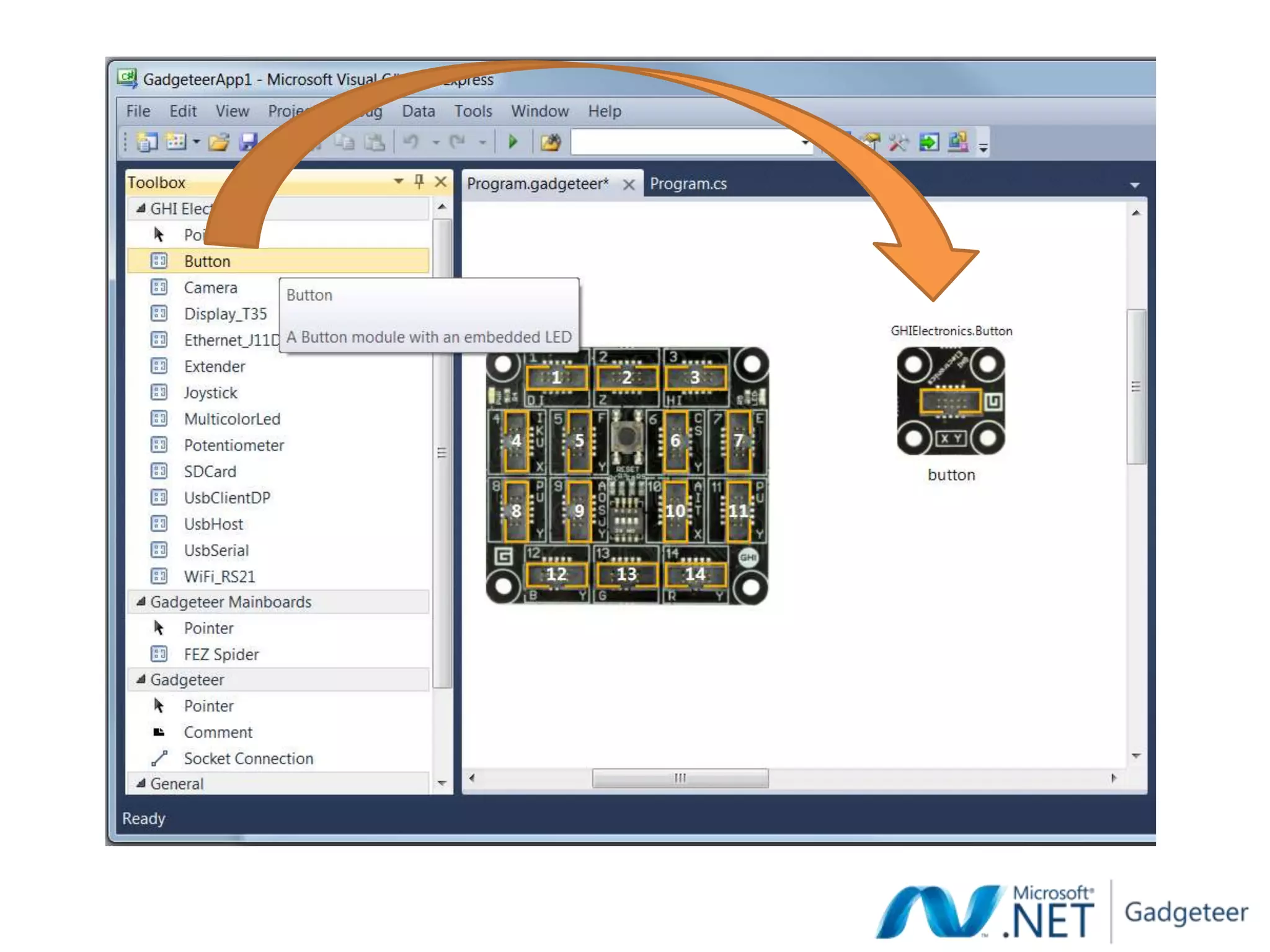The width and height of the screenshot is (1270, 952).
Task: Click the green Start Debugging arrow
Action: point(512,142)
